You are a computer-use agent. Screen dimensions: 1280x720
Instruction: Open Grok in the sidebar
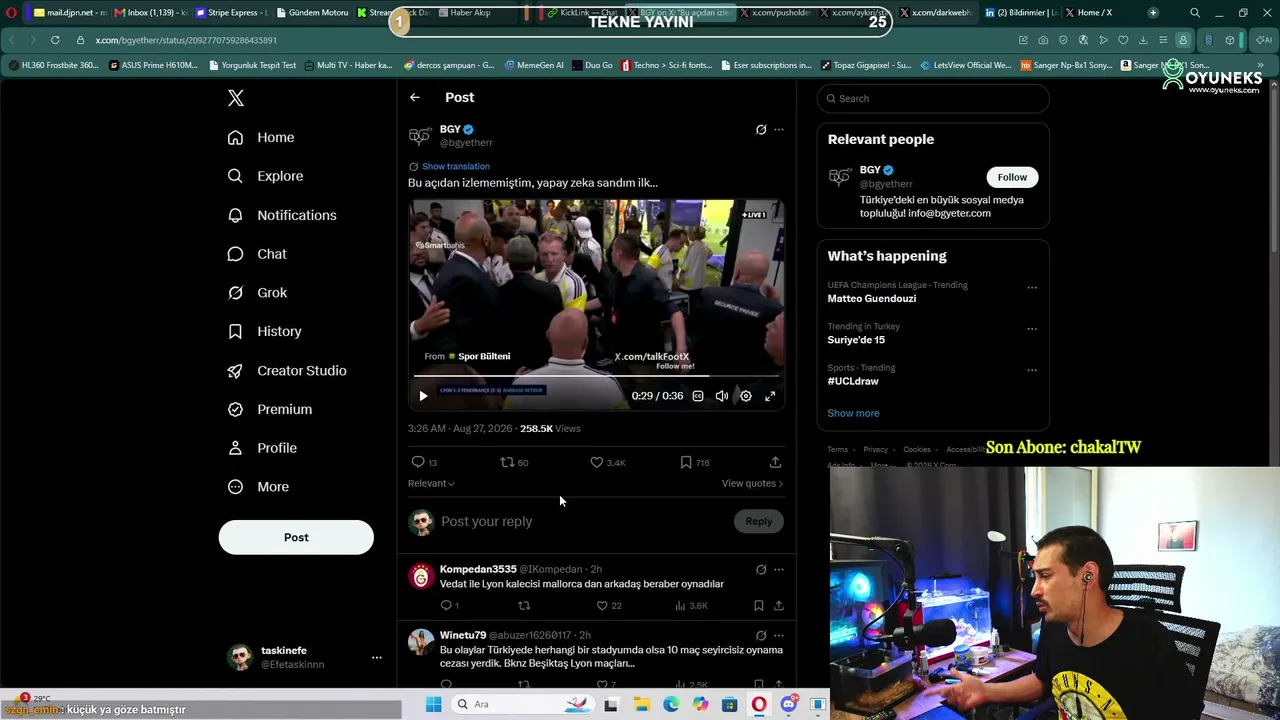[257, 293]
